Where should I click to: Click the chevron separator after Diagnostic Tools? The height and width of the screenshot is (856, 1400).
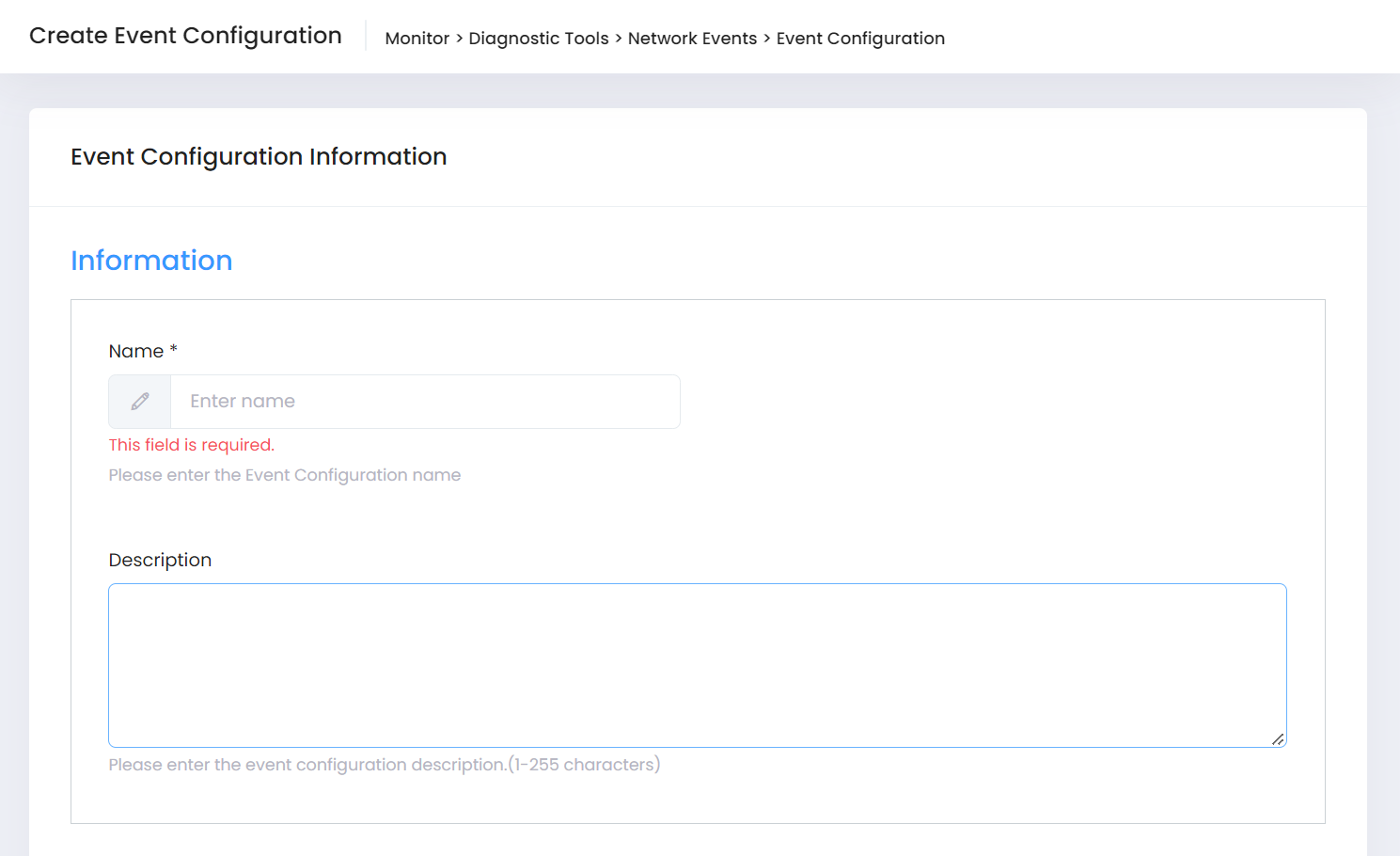pyautogui.click(x=618, y=39)
